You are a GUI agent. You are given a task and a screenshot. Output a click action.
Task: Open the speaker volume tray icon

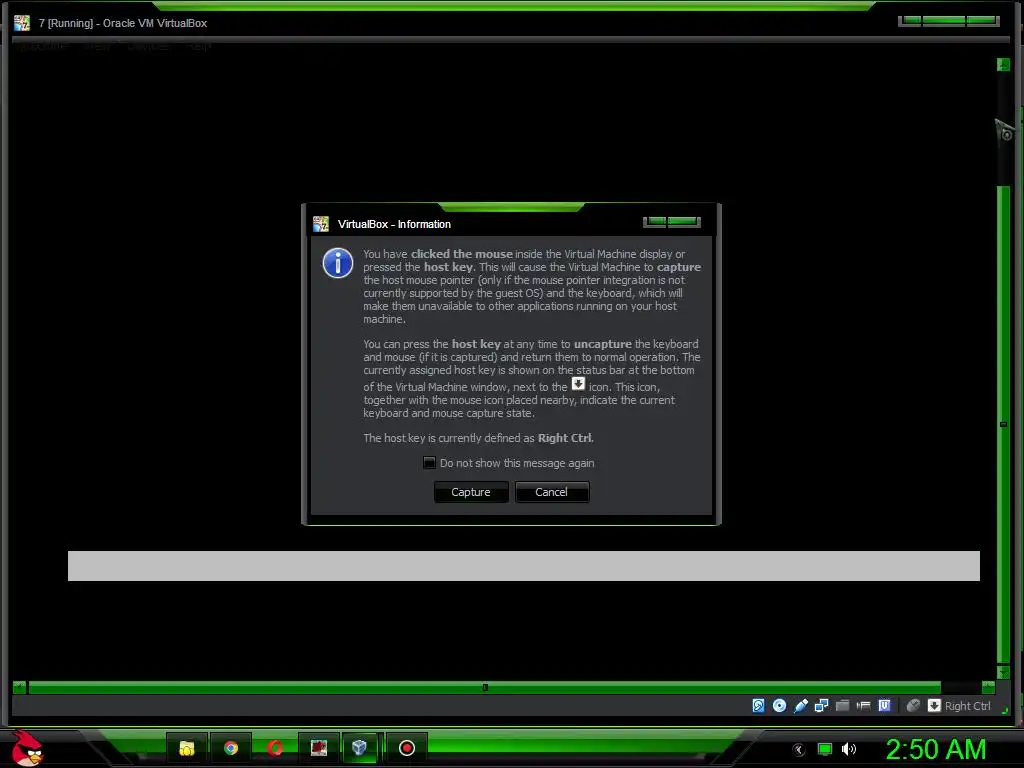tap(848, 749)
